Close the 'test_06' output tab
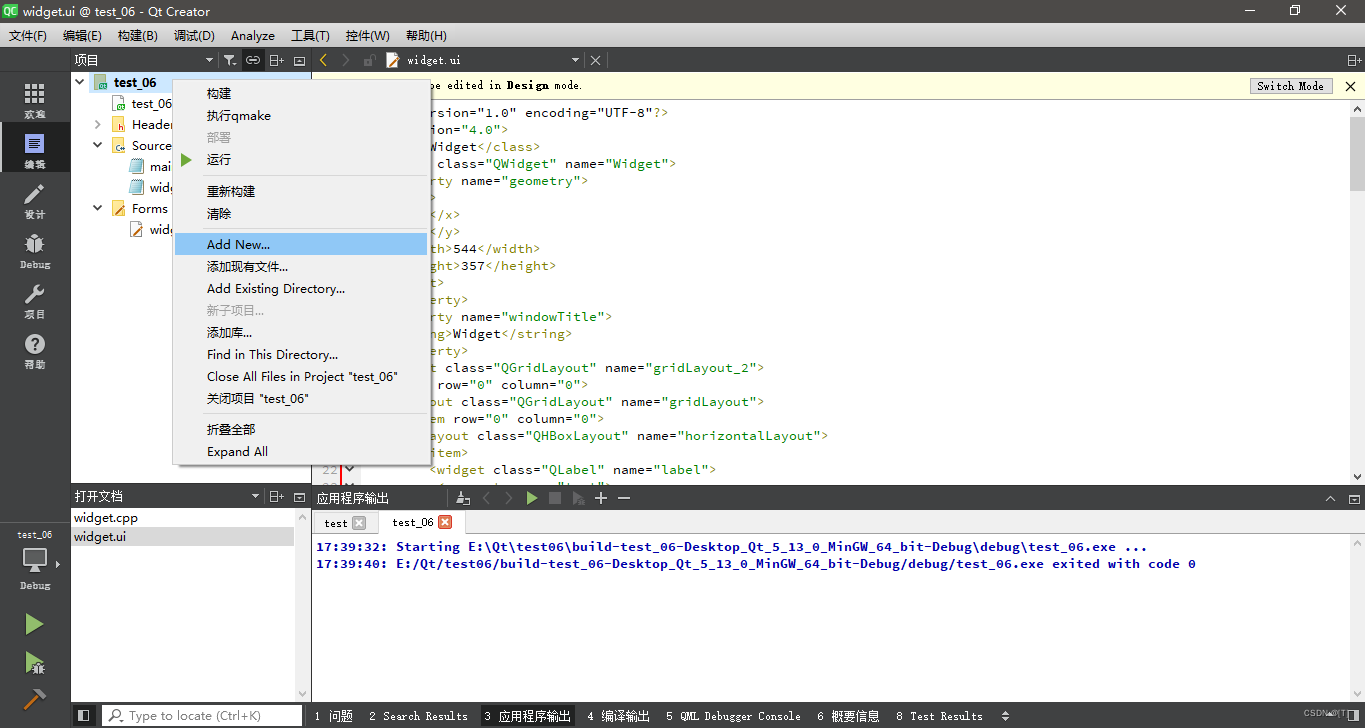 445,522
